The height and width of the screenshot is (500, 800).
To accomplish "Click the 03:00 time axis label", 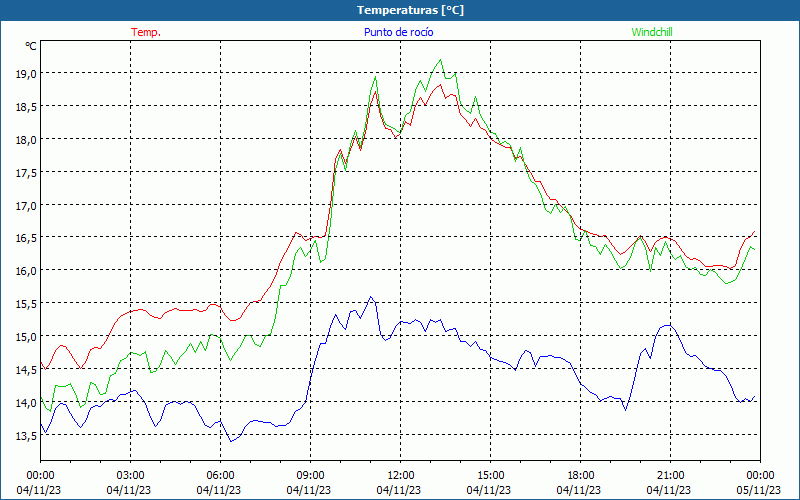I will click(131, 475).
